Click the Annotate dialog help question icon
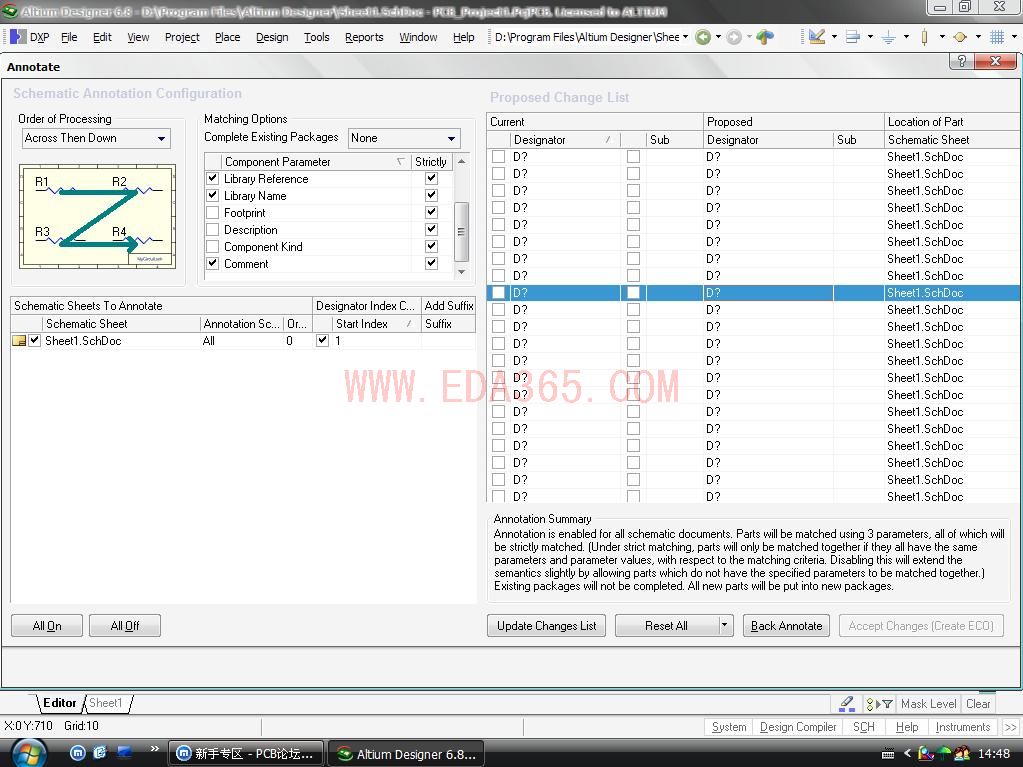 coord(961,61)
